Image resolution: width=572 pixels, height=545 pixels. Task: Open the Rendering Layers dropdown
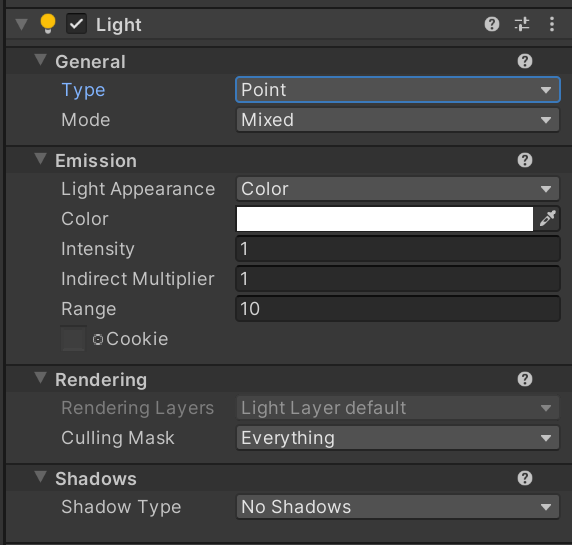(x=398, y=408)
